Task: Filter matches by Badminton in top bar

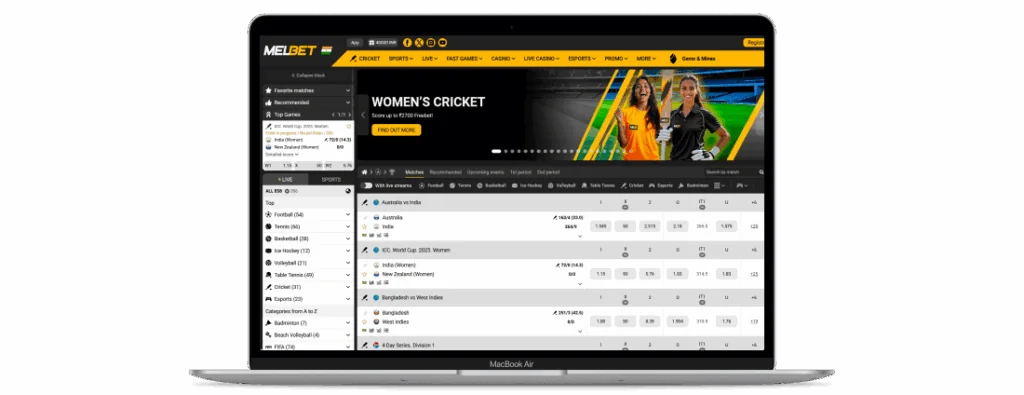Action: (693, 185)
